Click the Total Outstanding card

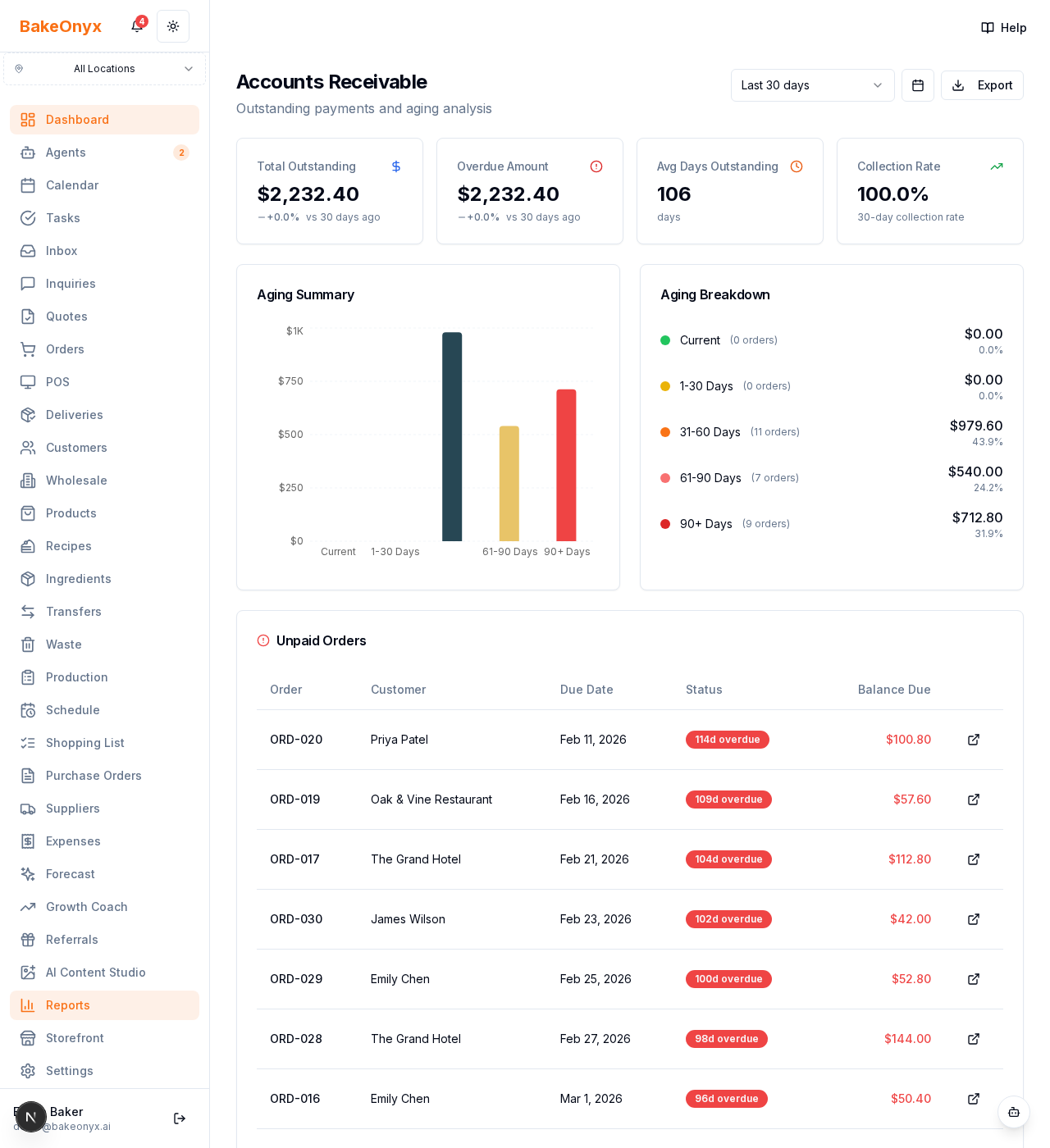pyautogui.click(x=330, y=191)
